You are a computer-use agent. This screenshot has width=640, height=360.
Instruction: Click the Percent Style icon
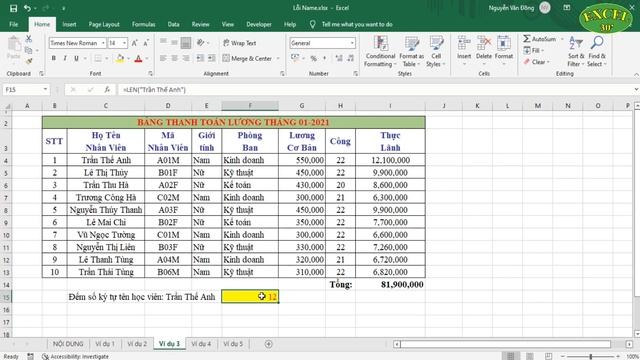click(x=313, y=58)
